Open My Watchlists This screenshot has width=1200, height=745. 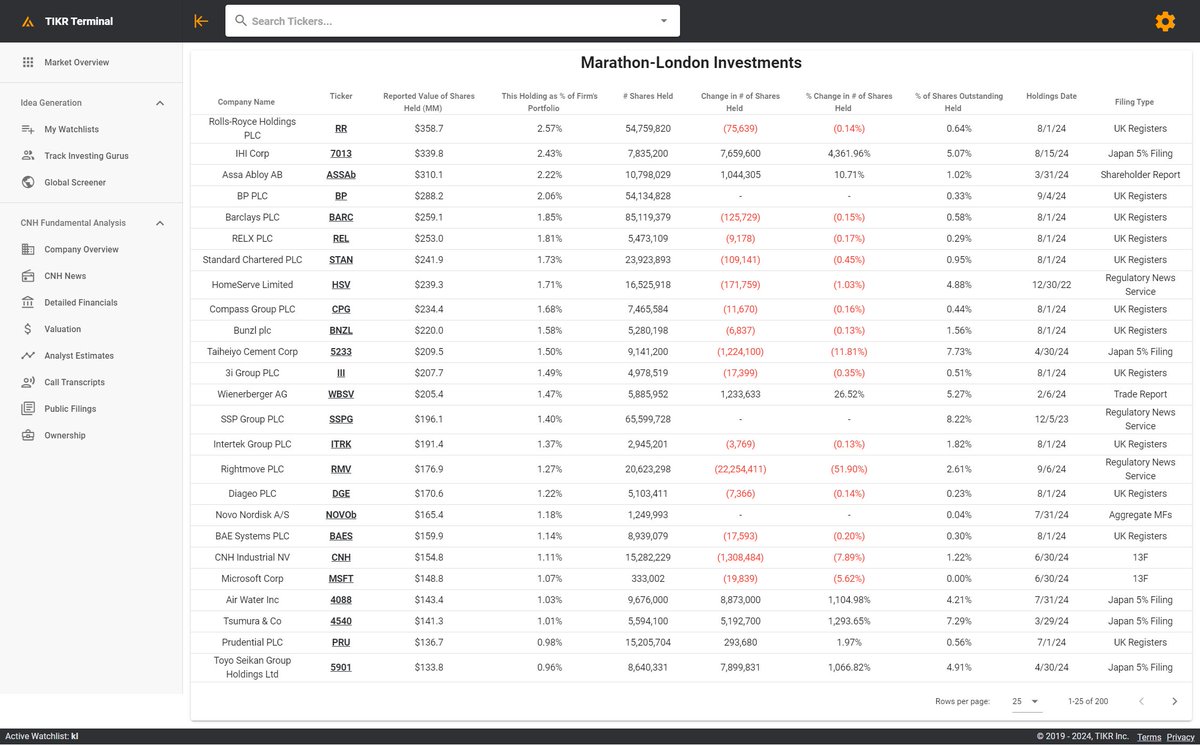(x=71, y=129)
